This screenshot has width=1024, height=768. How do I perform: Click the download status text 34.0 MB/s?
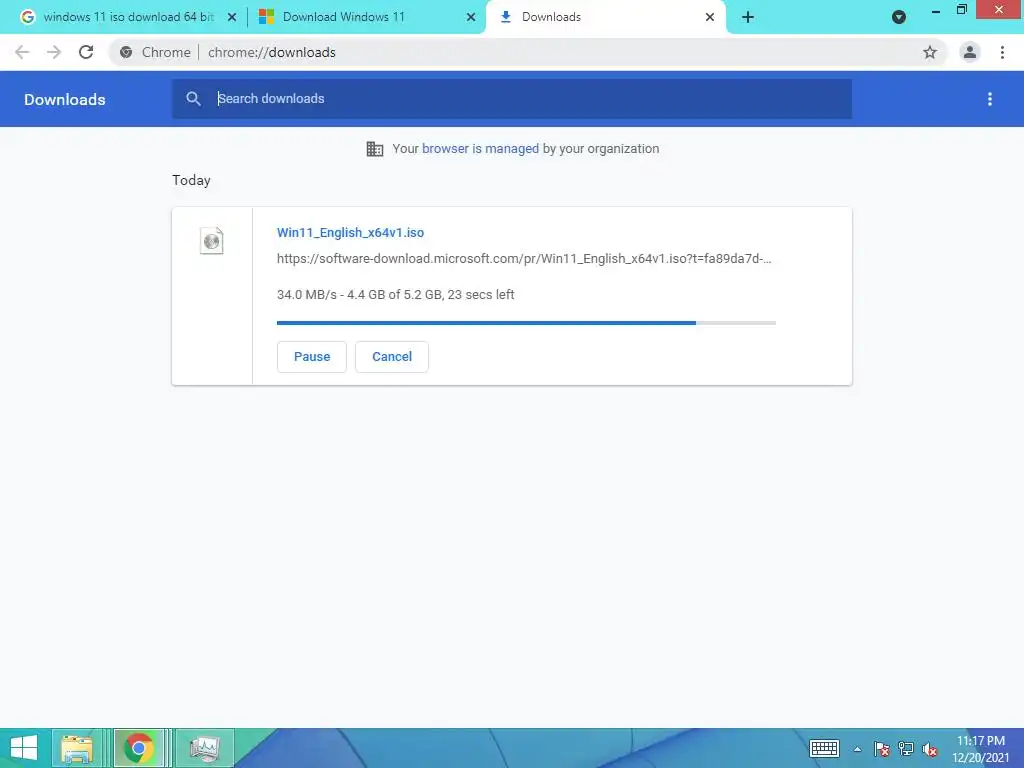[x=396, y=295]
